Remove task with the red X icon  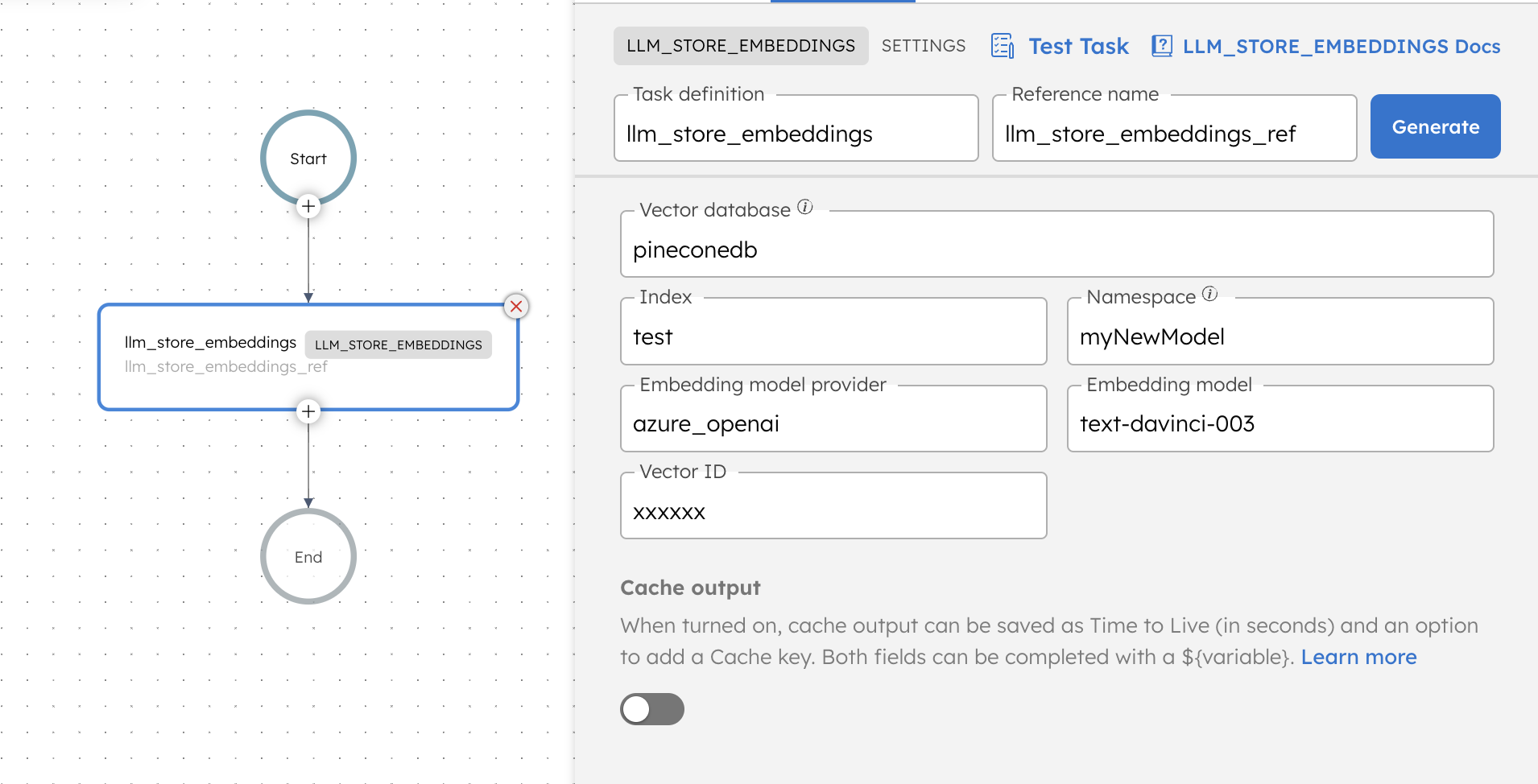tap(516, 306)
